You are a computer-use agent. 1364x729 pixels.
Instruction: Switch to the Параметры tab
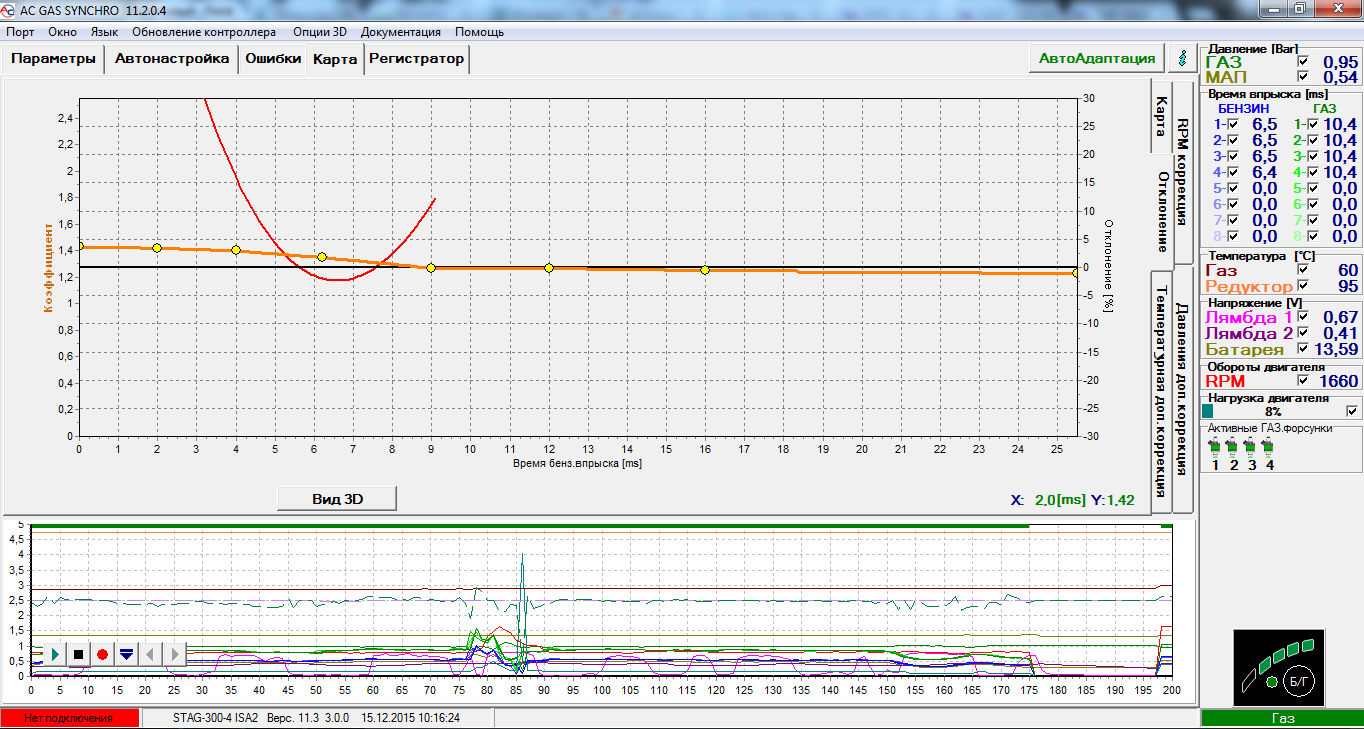53,59
